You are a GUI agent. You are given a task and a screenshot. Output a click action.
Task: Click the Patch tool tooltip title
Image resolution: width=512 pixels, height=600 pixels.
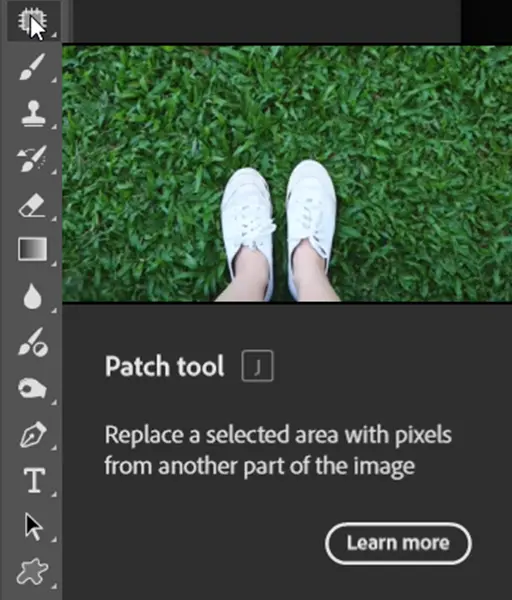point(165,366)
